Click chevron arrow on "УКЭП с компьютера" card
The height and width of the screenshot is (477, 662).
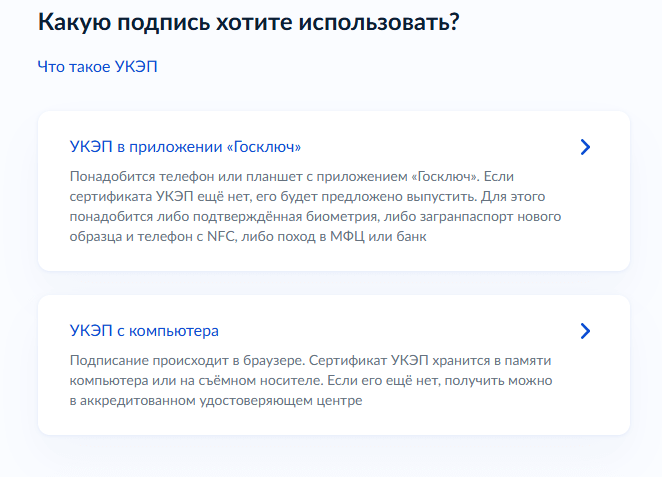point(585,331)
